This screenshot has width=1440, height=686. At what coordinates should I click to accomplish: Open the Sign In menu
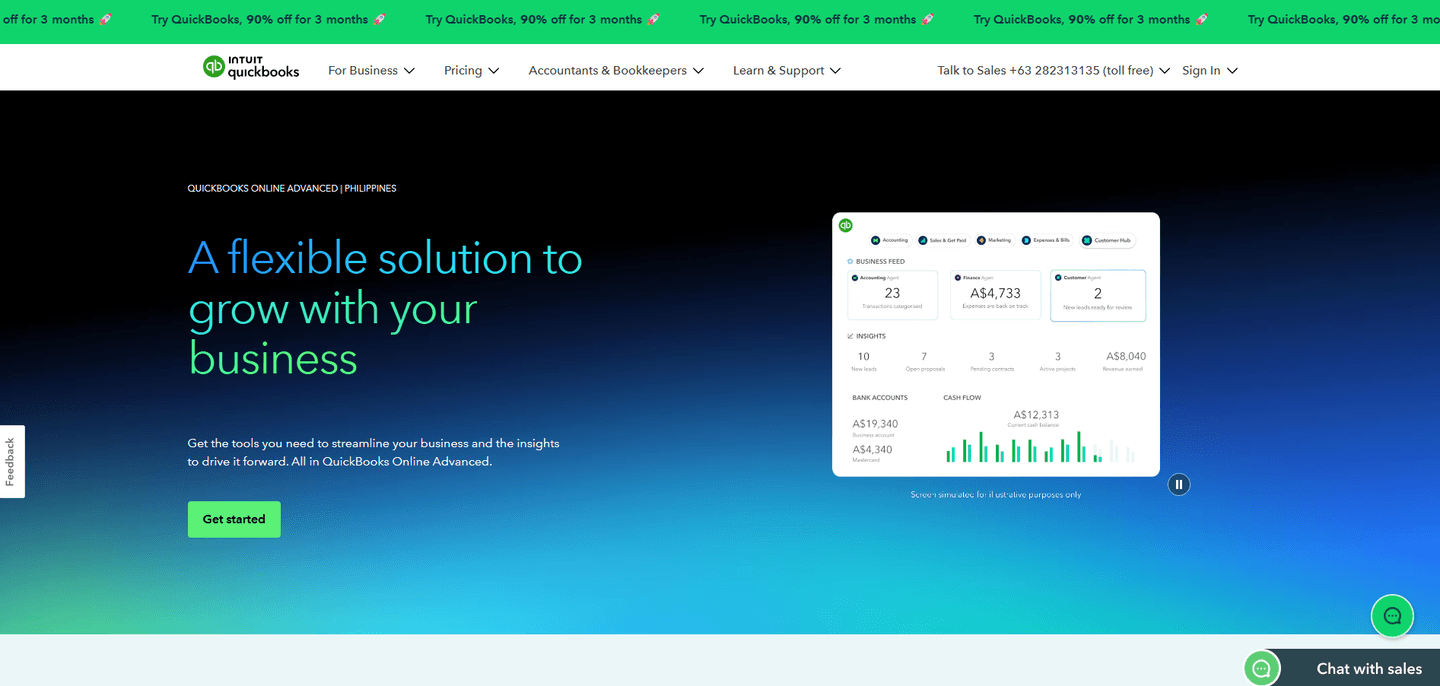point(1210,71)
